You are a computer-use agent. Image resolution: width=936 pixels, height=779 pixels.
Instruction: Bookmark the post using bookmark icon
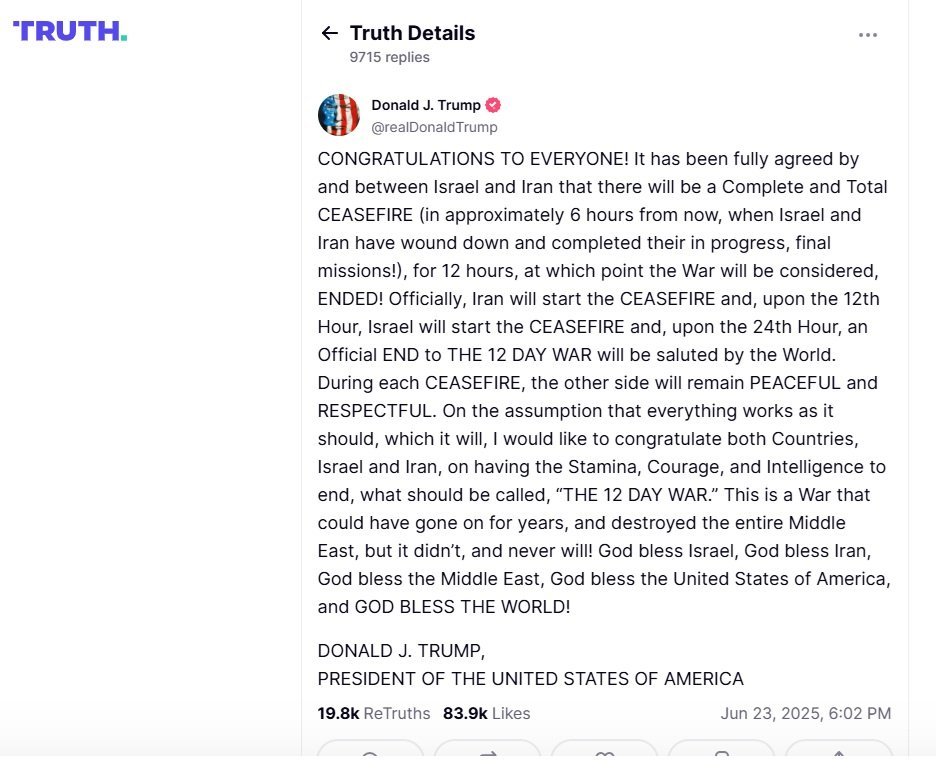pos(722,749)
